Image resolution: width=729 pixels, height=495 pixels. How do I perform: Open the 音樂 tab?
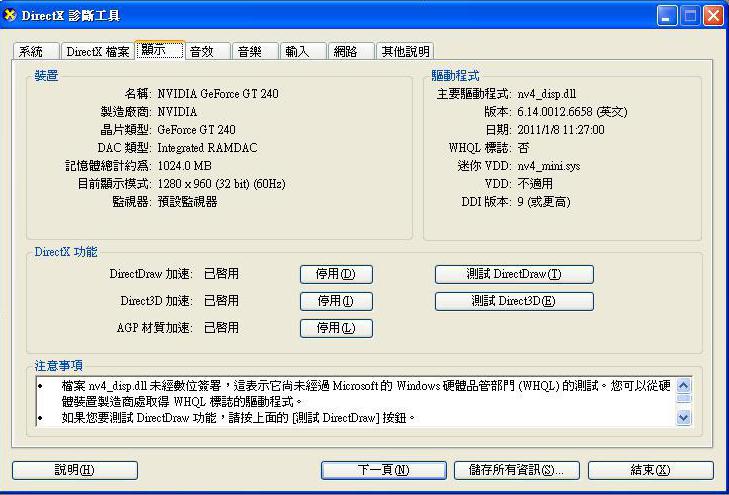(x=255, y=51)
